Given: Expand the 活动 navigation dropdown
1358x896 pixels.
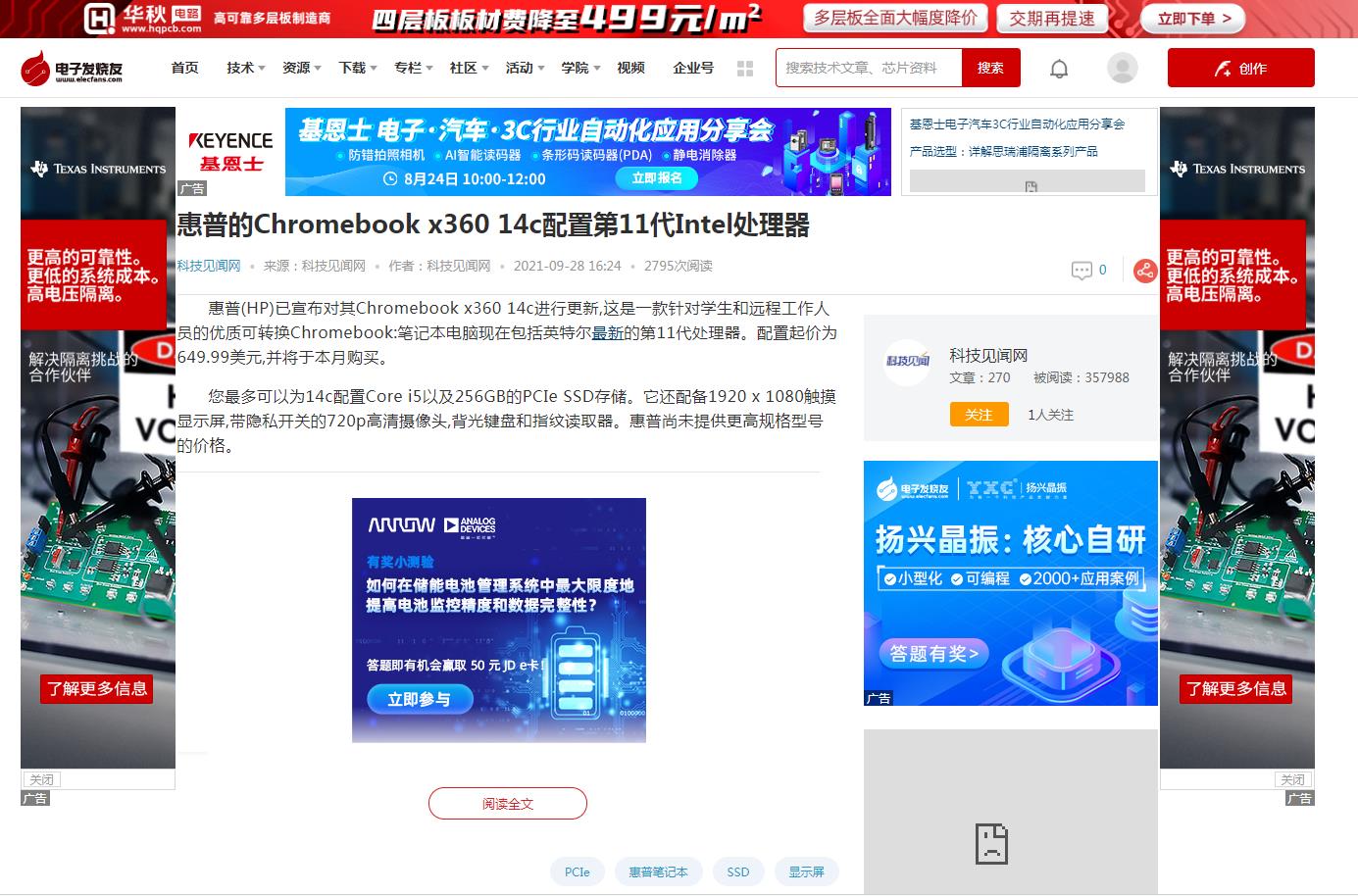Looking at the screenshot, I should 526,68.
